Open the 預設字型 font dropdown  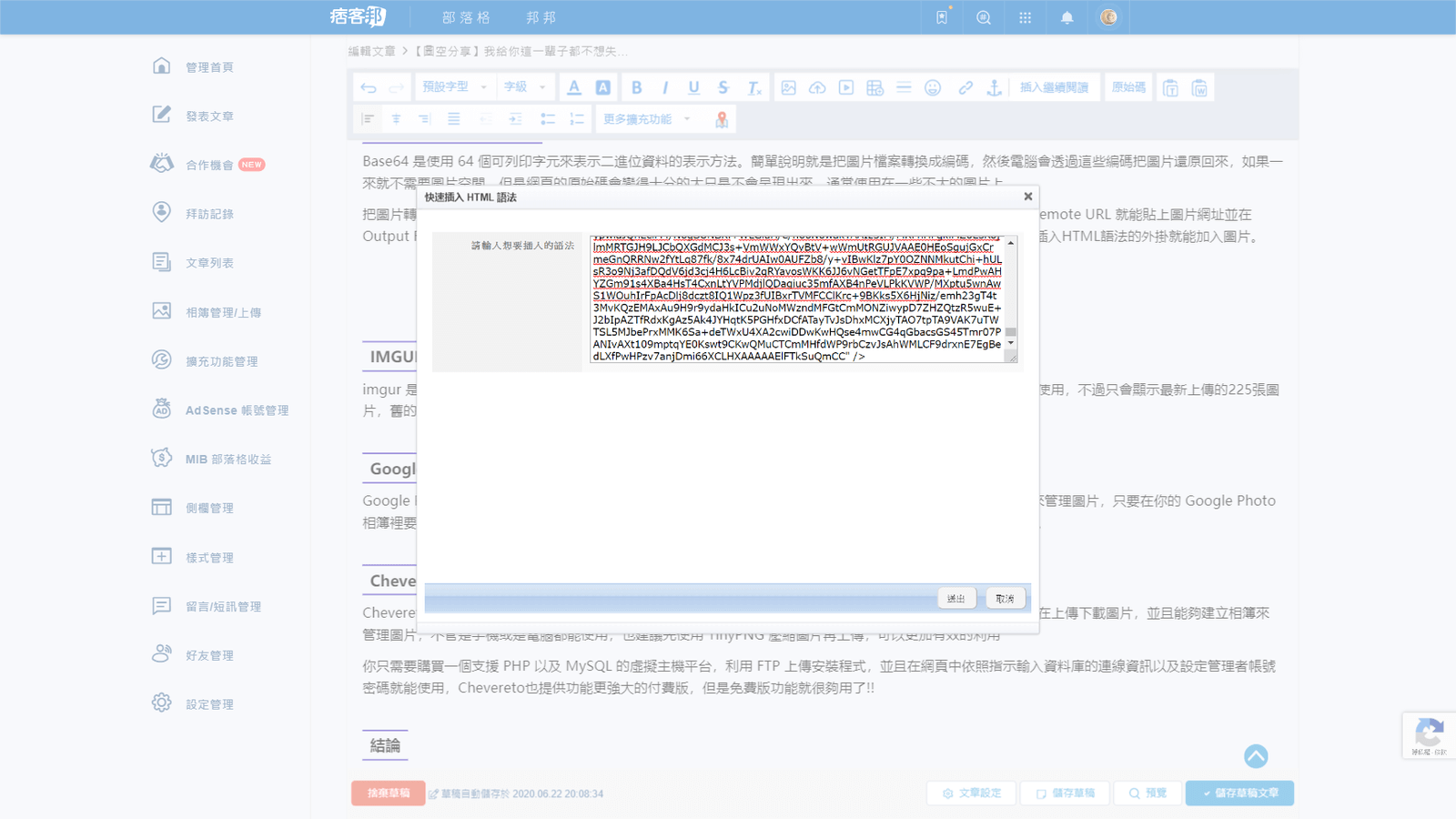click(455, 86)
